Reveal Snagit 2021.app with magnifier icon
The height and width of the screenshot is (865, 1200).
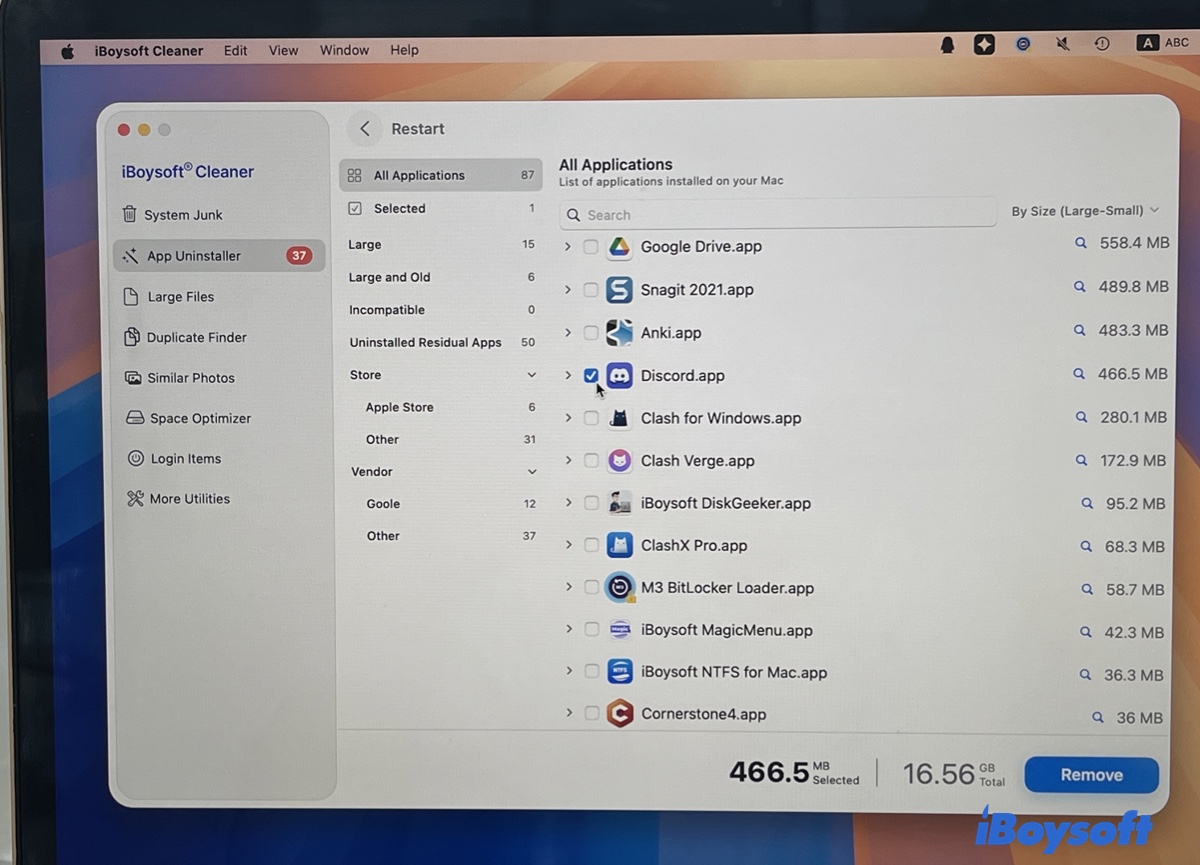click(1080, 286)
